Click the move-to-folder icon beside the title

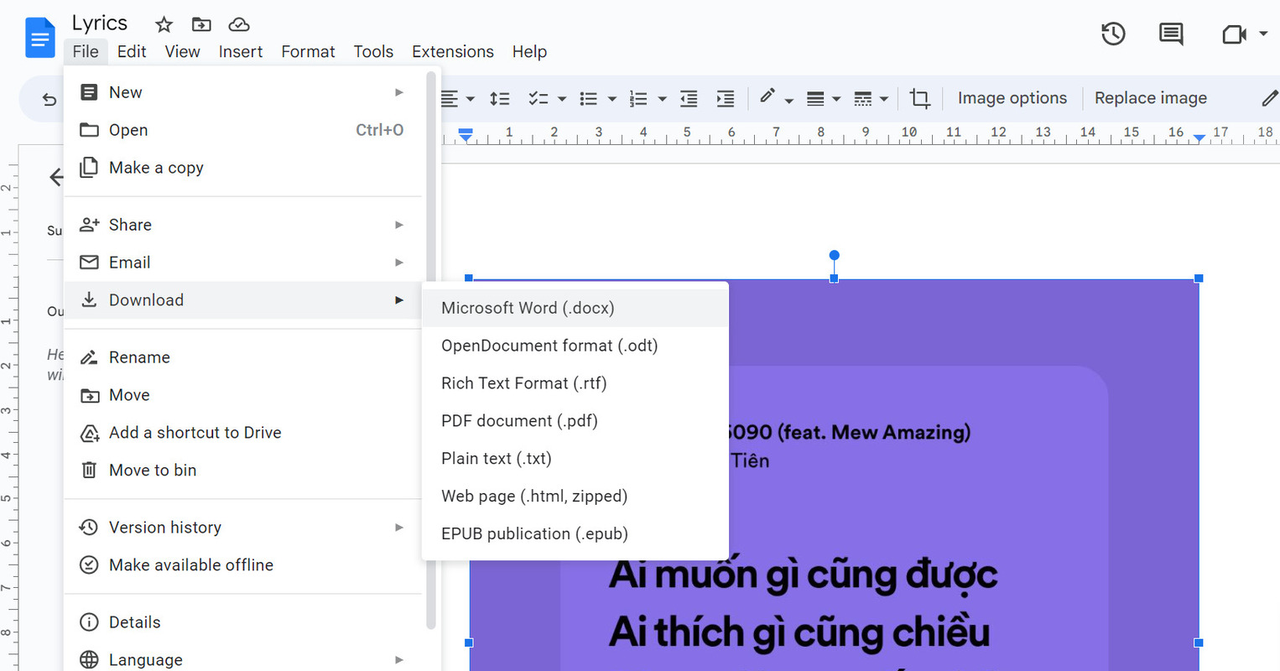point(201,24)
